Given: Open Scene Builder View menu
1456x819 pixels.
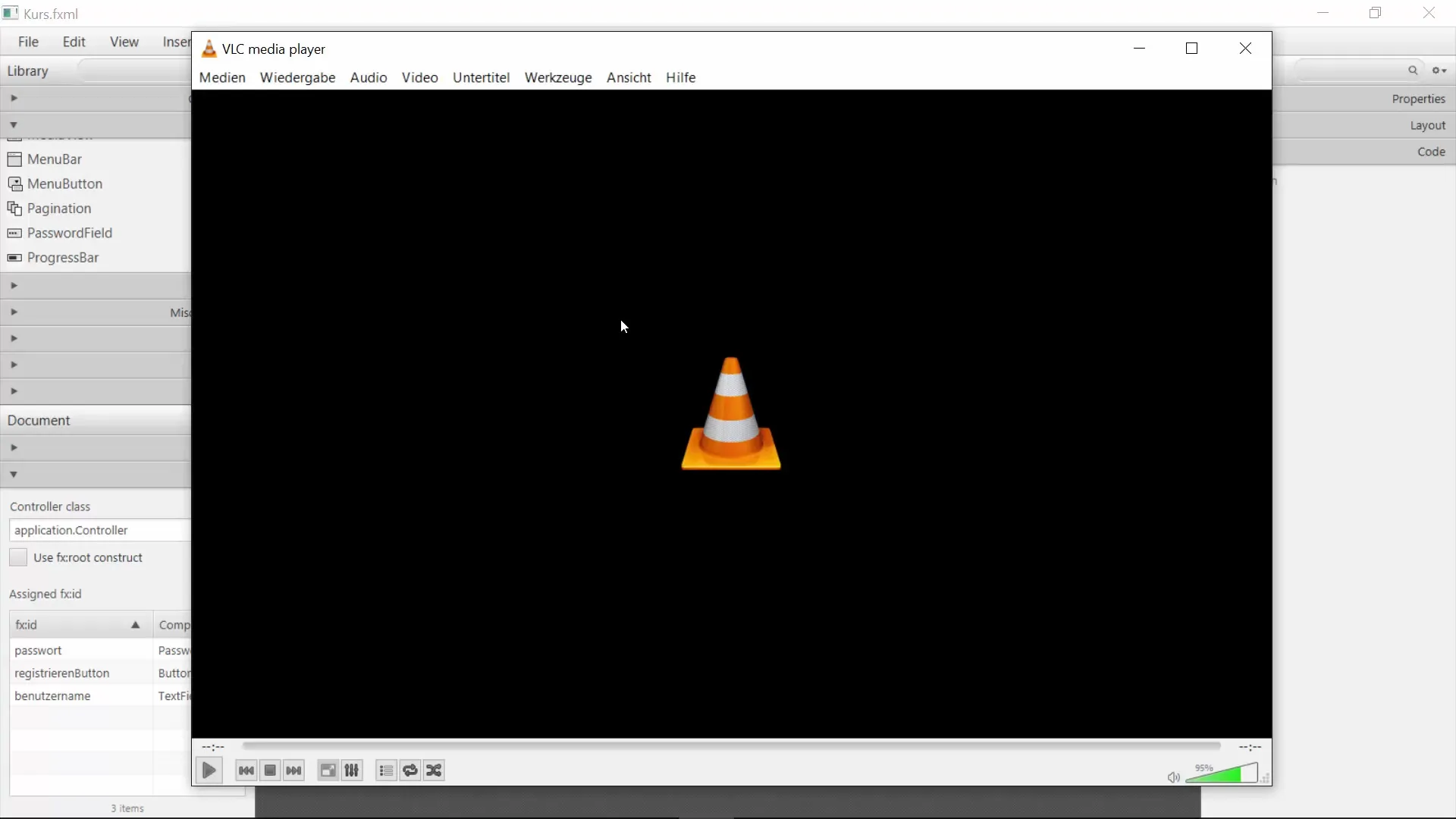Looking at the screenshot, I should 124,42.
